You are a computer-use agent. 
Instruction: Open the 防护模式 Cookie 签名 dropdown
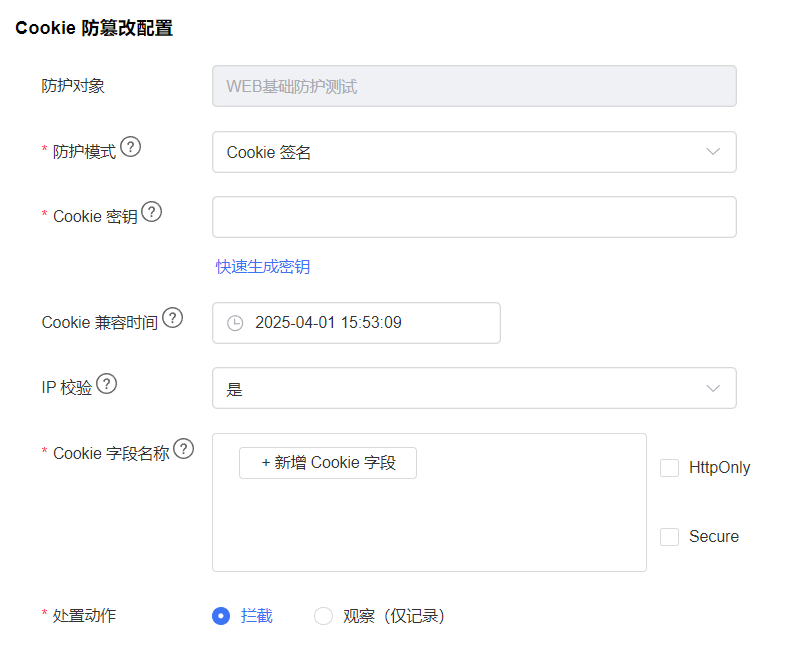474,152
